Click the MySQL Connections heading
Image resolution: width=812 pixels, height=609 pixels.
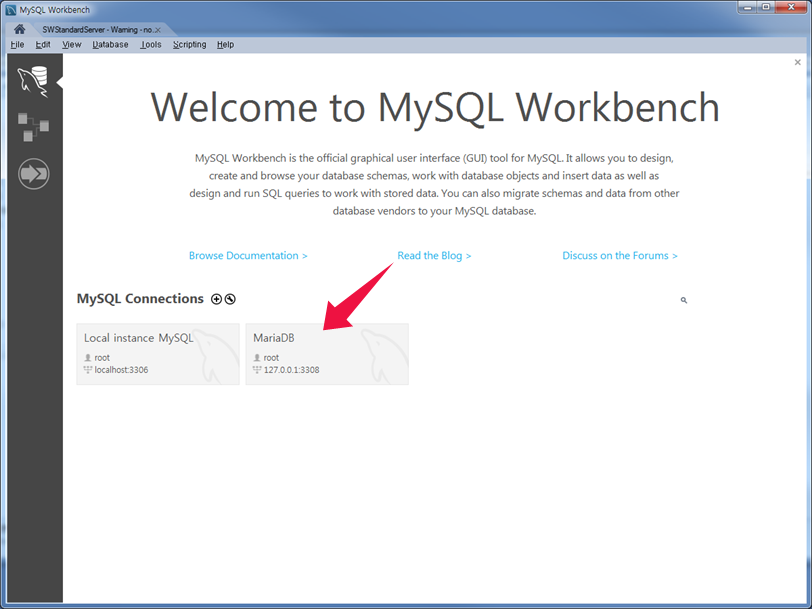tap(140, 299)
